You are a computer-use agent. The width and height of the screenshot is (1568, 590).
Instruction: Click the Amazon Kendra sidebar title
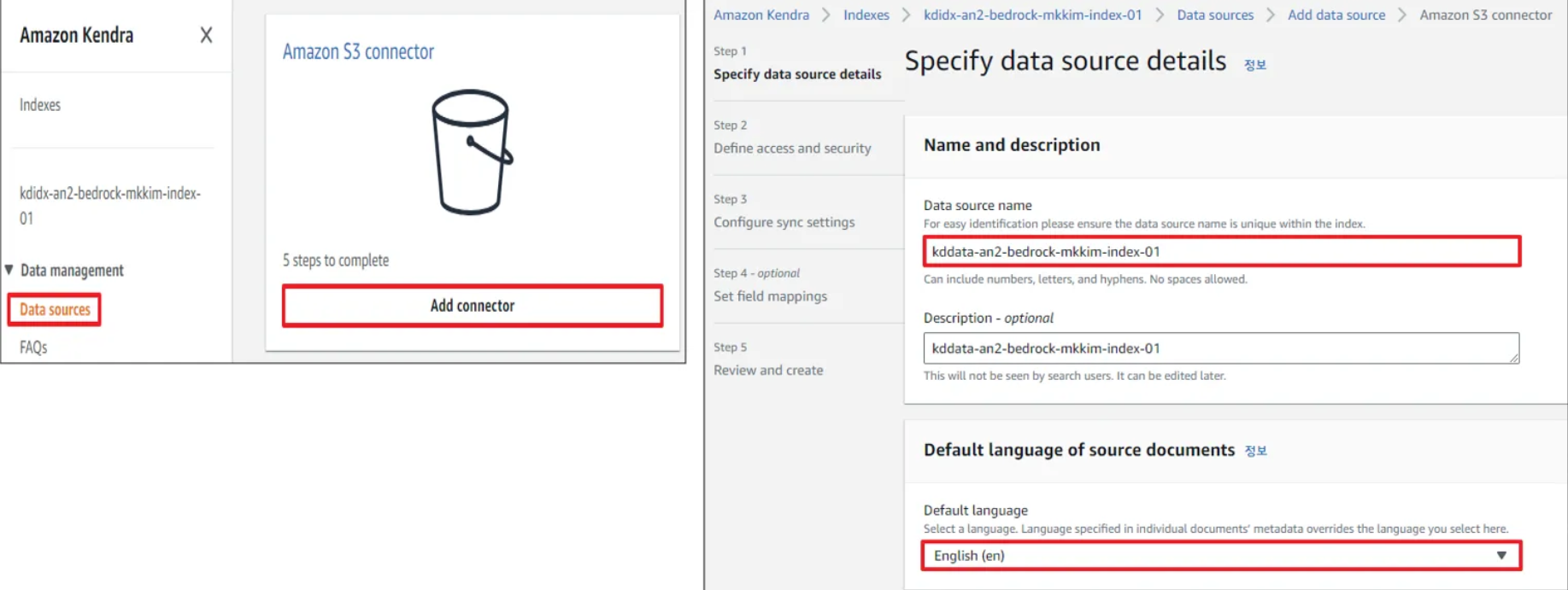pos(77,35)
